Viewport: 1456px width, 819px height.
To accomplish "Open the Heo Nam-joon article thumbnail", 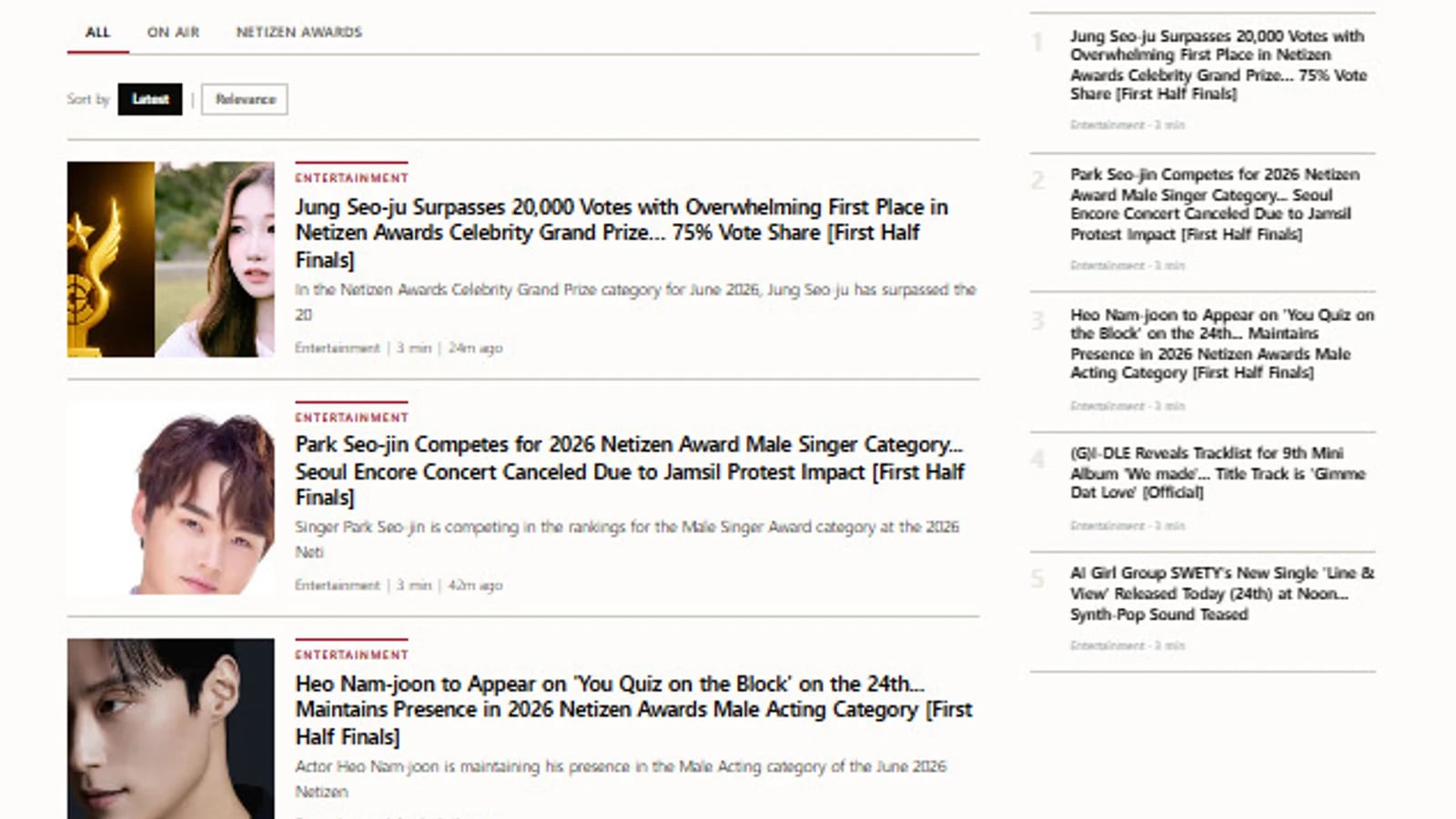I will coord(171,728).
